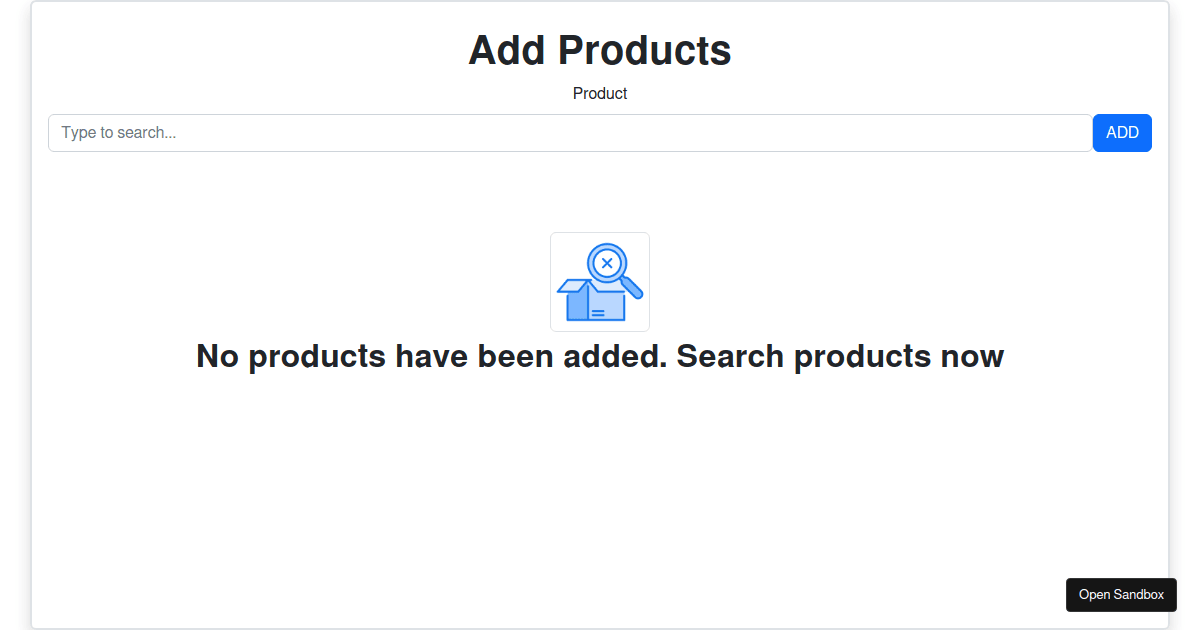Click the label lines on the box graphic
Screen dimensions: 1200x630
598,313
